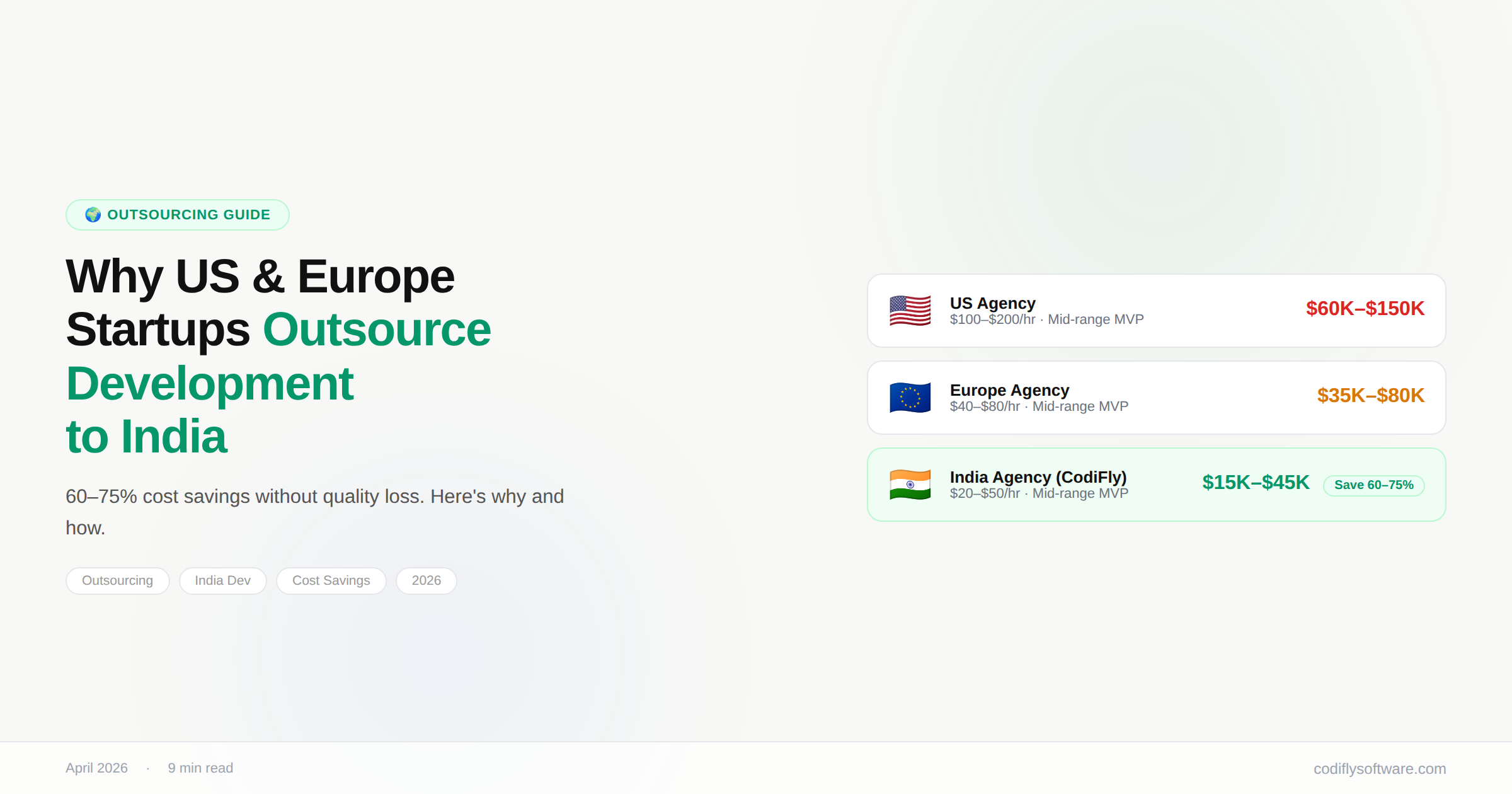Select the 2026 tag
This screenshot has width=1512, height=794.
pyautogui.click(x=427, y=580)
